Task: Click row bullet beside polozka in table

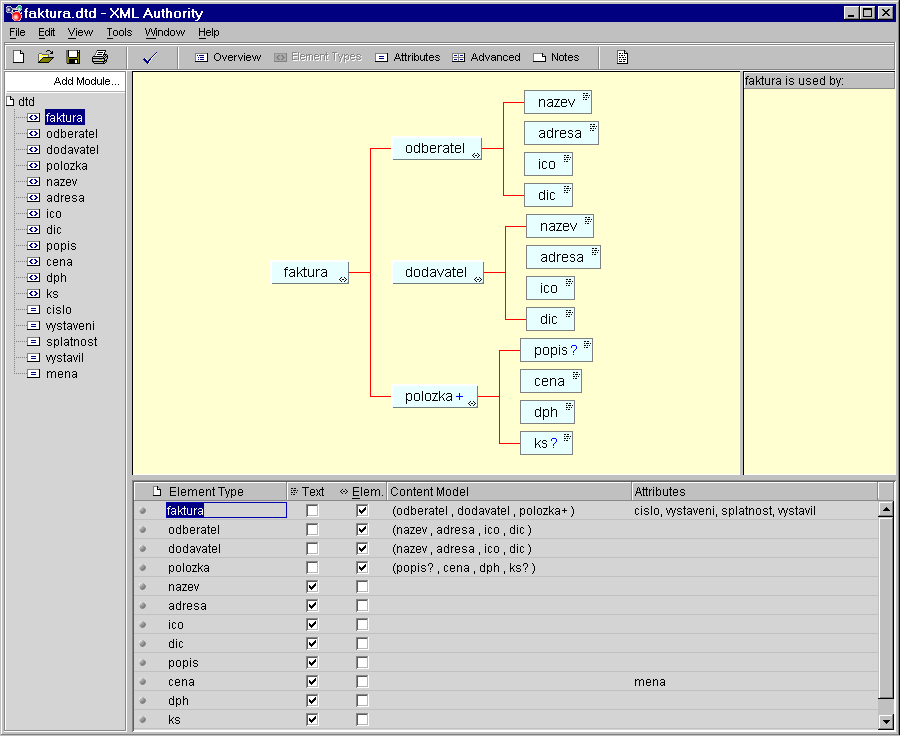Action: 142,567
